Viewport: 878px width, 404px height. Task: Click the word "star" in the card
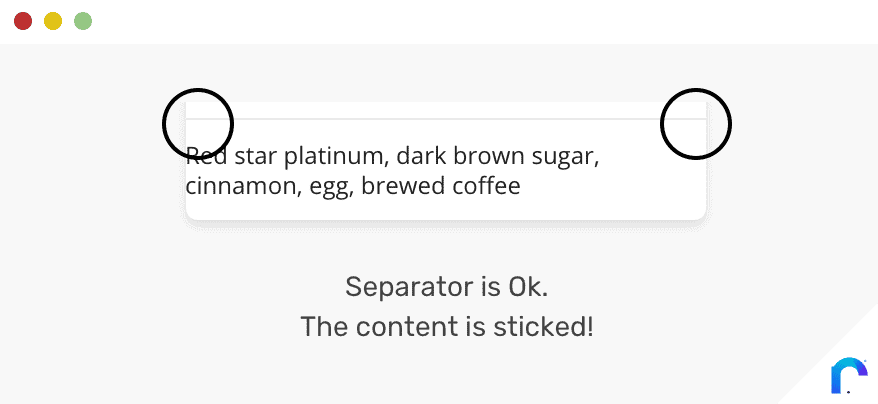pyautogui.click(x=255, y=157)
